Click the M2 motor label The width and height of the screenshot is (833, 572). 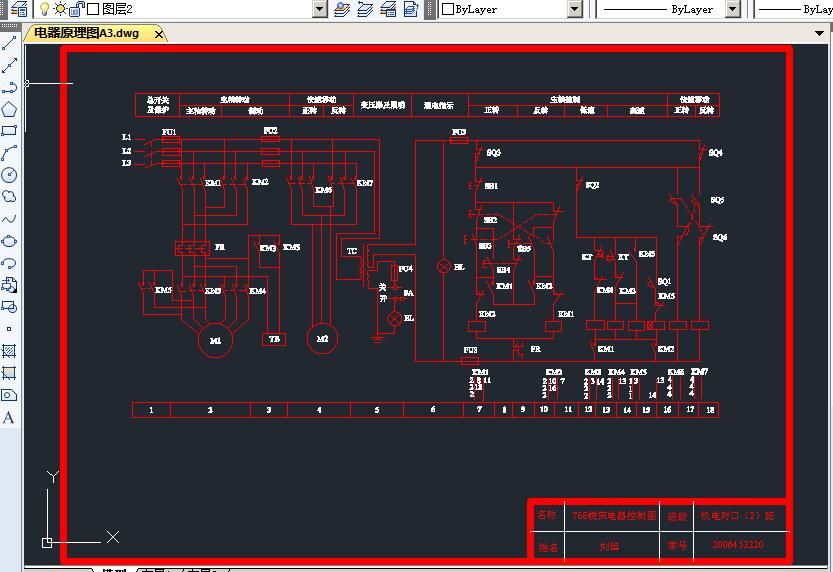322,338
